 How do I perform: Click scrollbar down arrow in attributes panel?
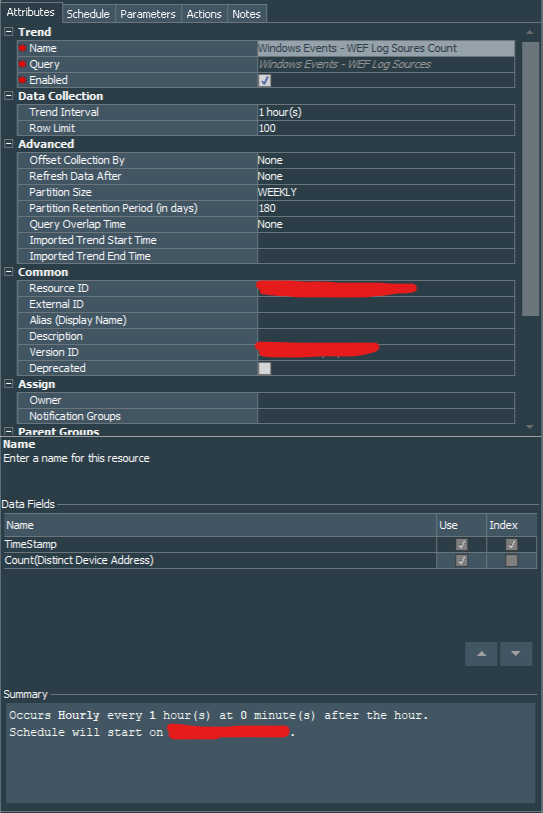point(530,427)
